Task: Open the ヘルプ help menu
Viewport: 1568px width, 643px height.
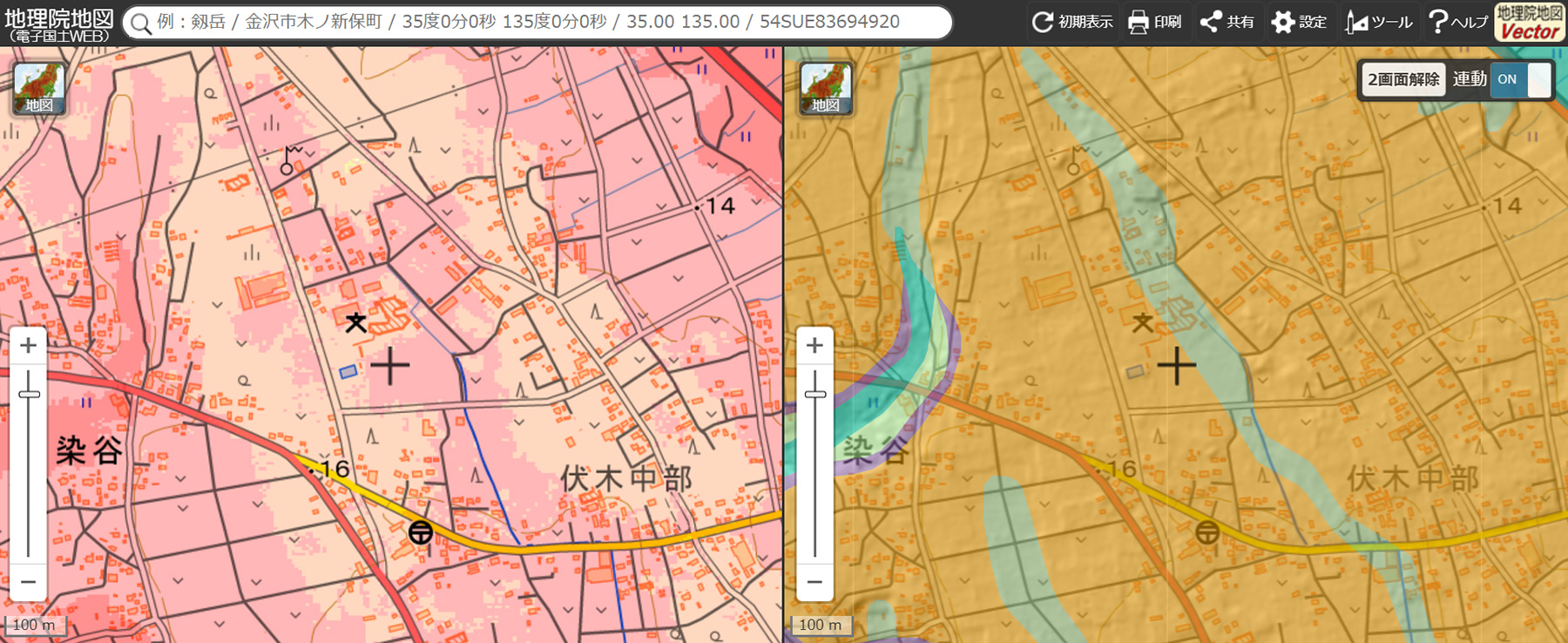Action: click(1457, 22)
